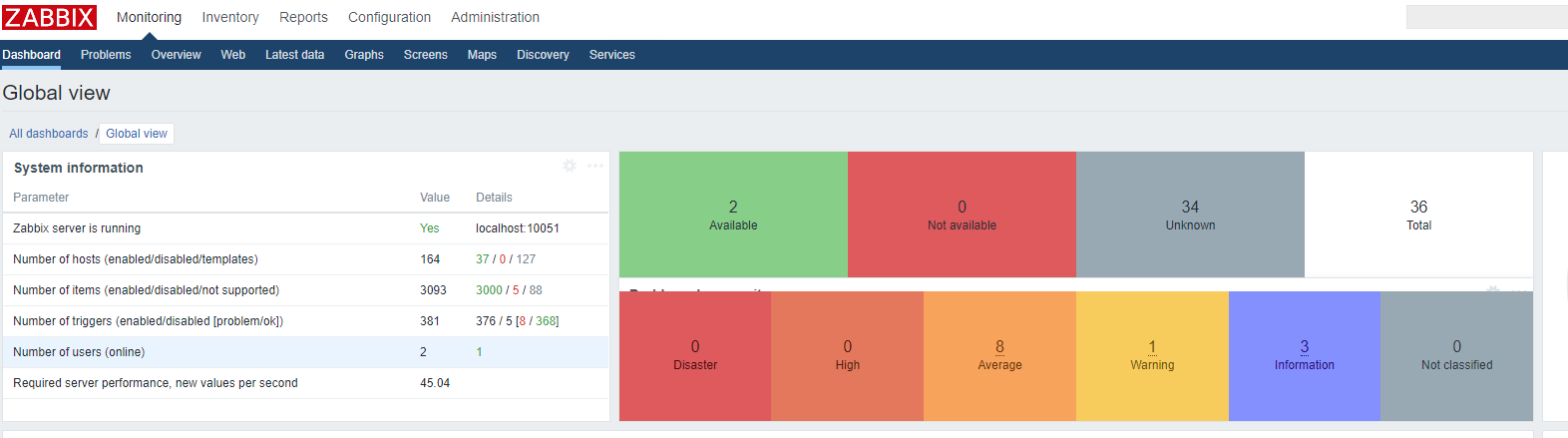The image size is (1568, 438).
Task: Click the Zabbix logo
Action: click(x=50, y=17)
